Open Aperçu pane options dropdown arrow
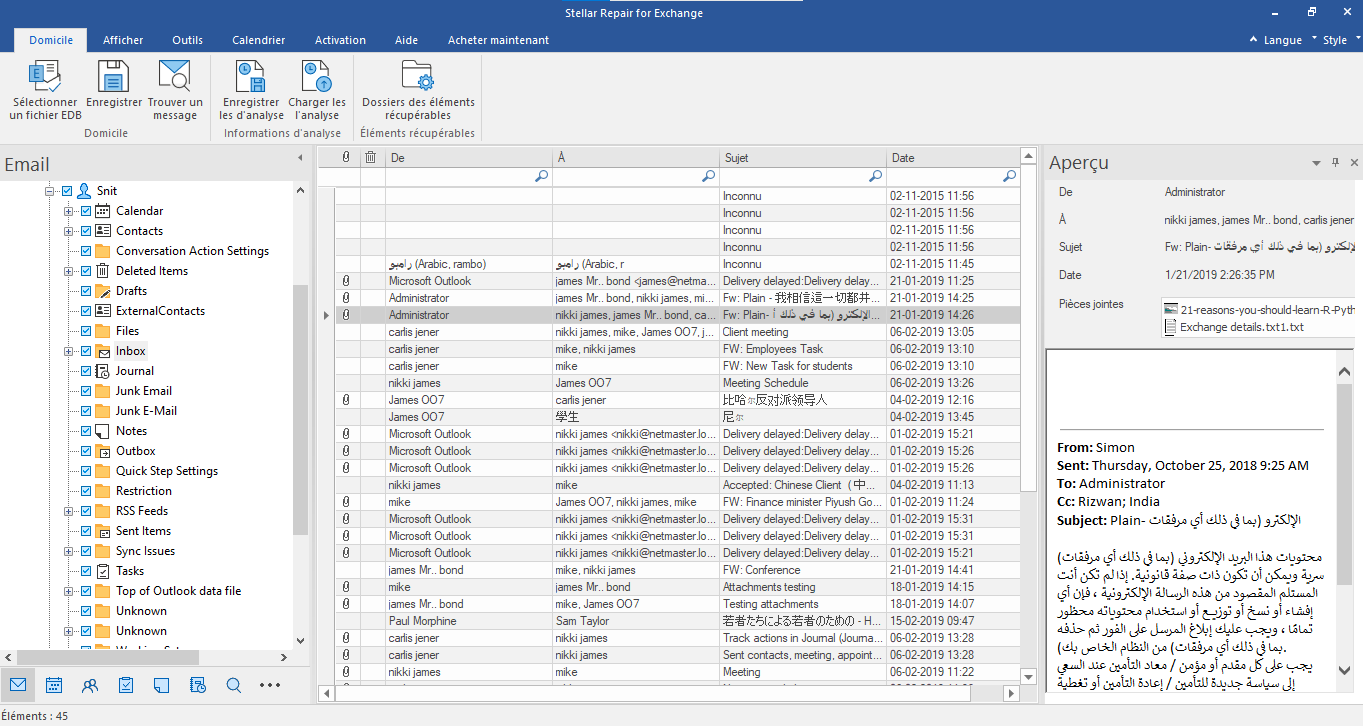 click(1317, 162)
